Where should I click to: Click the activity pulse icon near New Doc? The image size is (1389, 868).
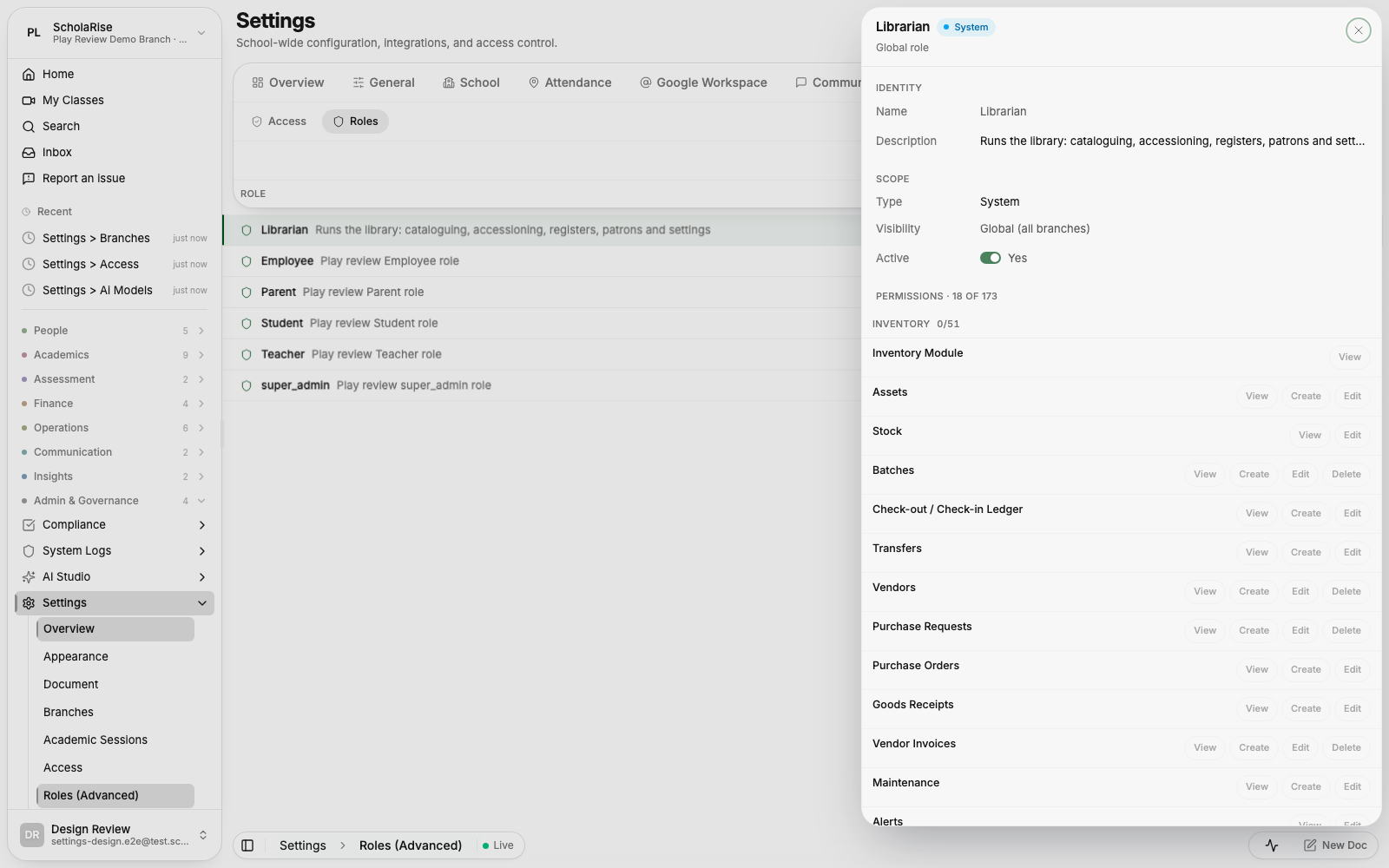1272,845
